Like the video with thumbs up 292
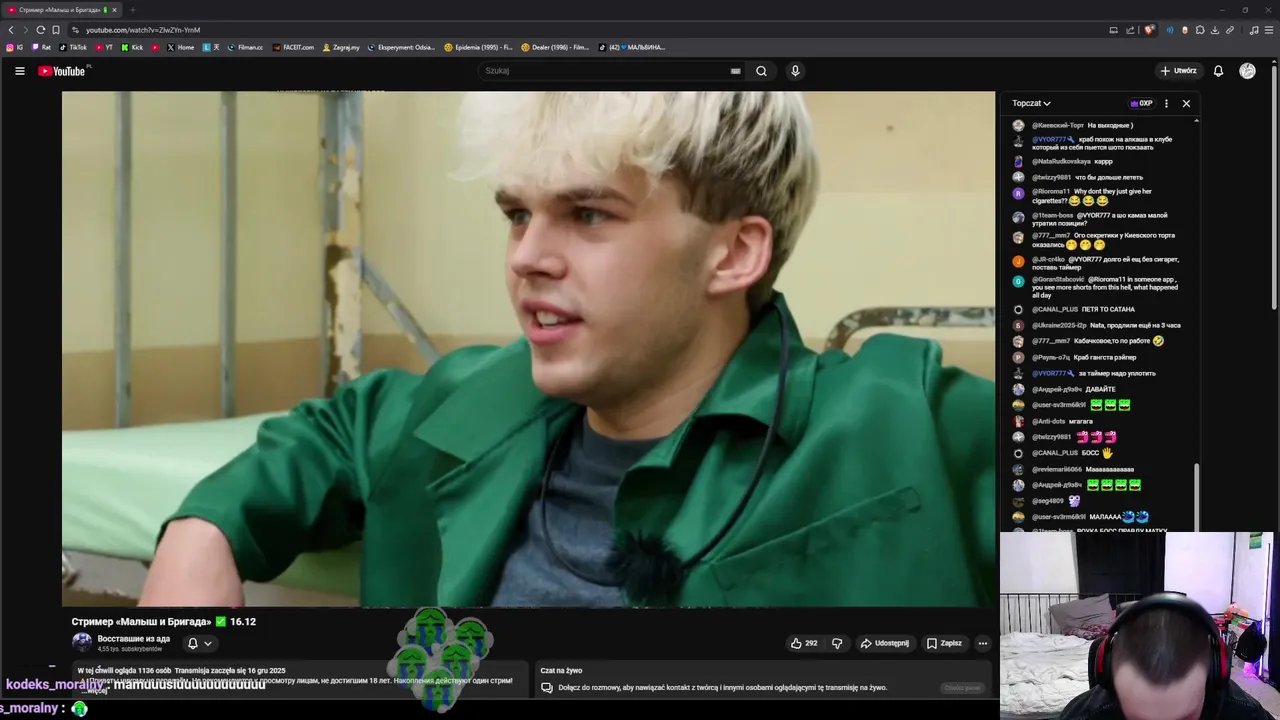 coord(805,643)
